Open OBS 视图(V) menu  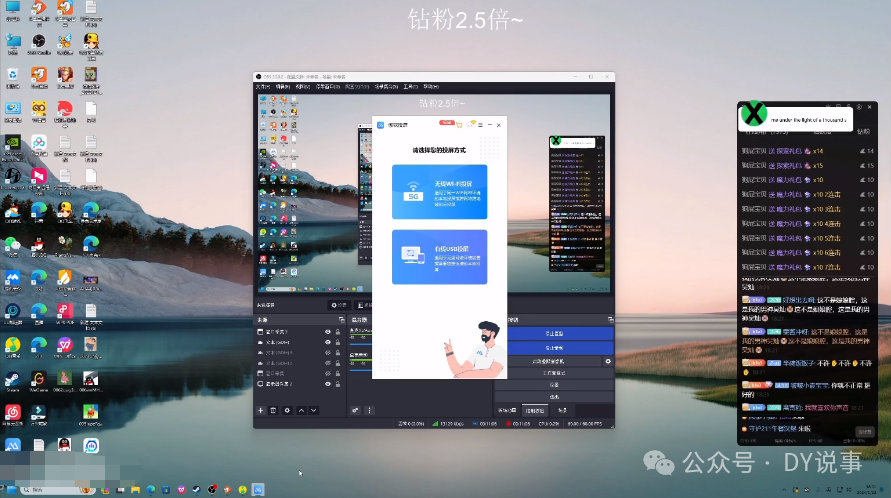(303, 87)
